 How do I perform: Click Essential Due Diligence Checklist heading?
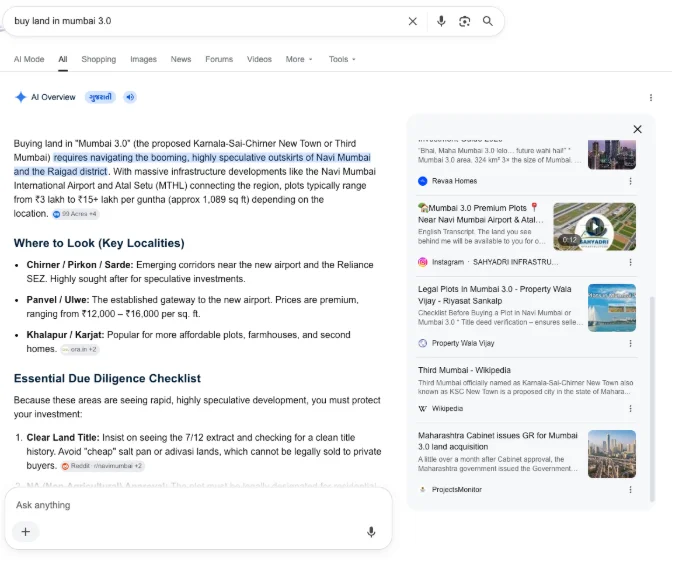coord(107,378)
